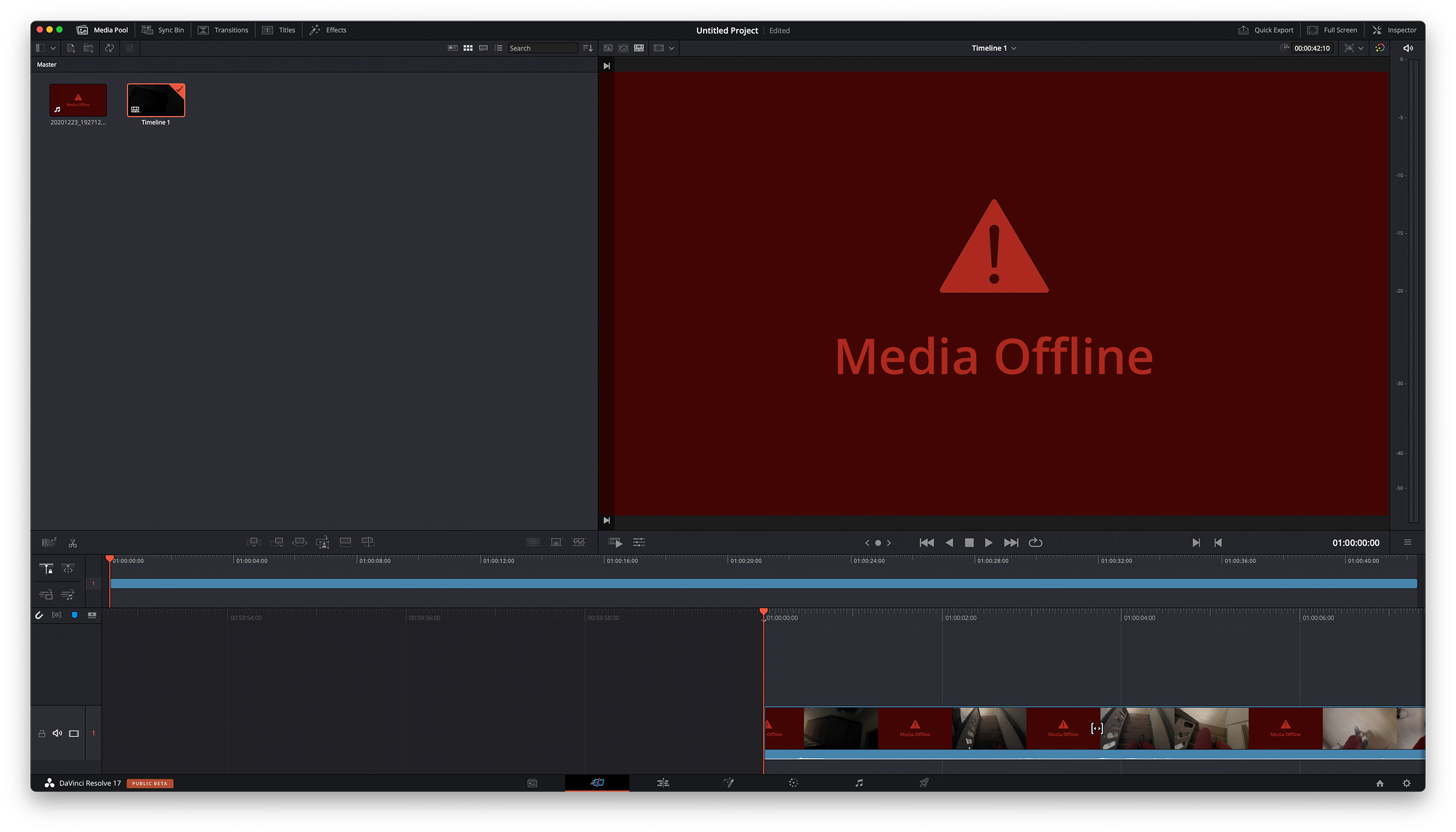The height and width of the screenshot is (832, 1456).
Task: Open viewer safe area options dropdown
Action: coord(672,48)
